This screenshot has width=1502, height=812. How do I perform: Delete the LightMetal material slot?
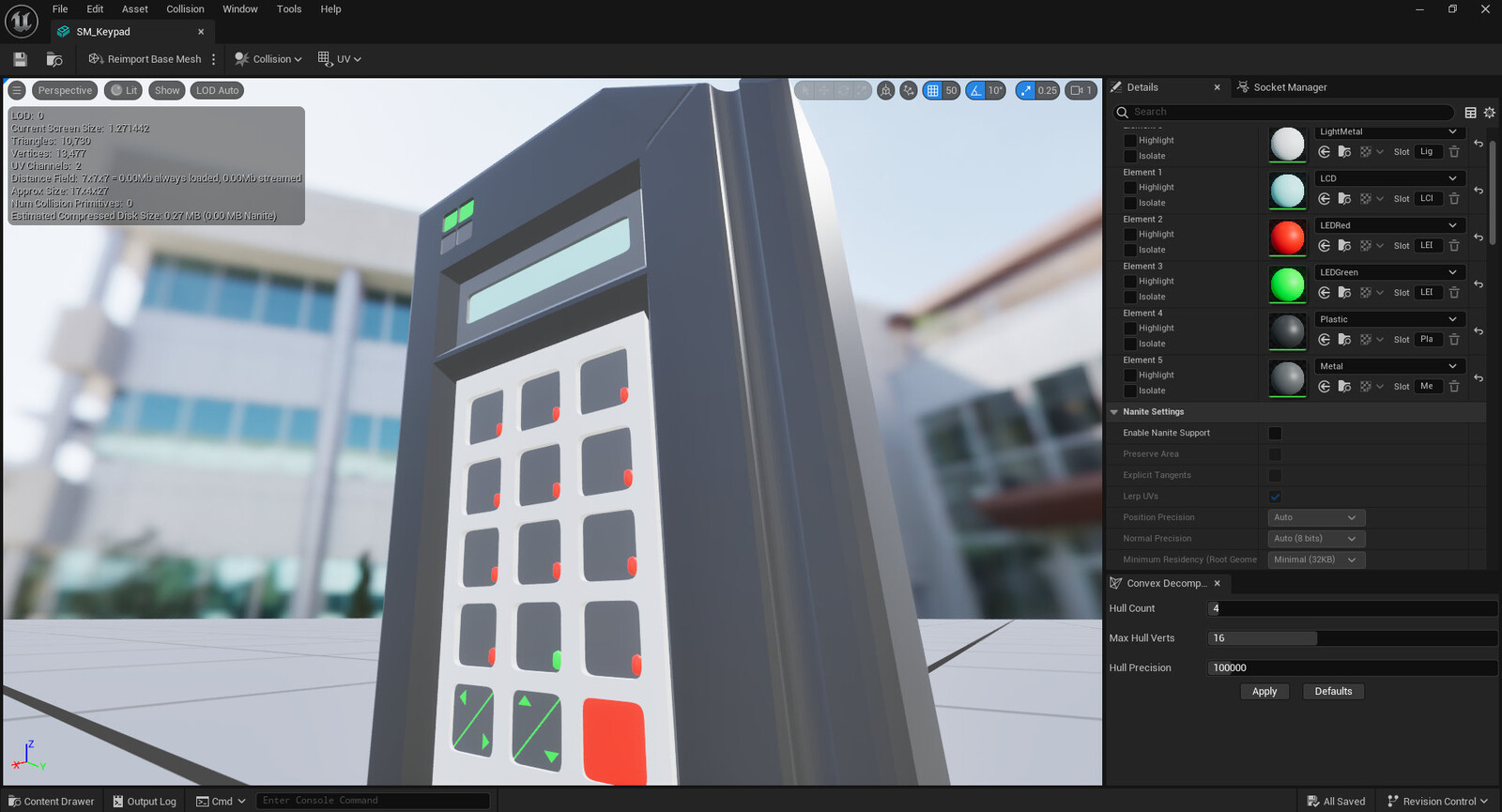(x=1454, y=152)
